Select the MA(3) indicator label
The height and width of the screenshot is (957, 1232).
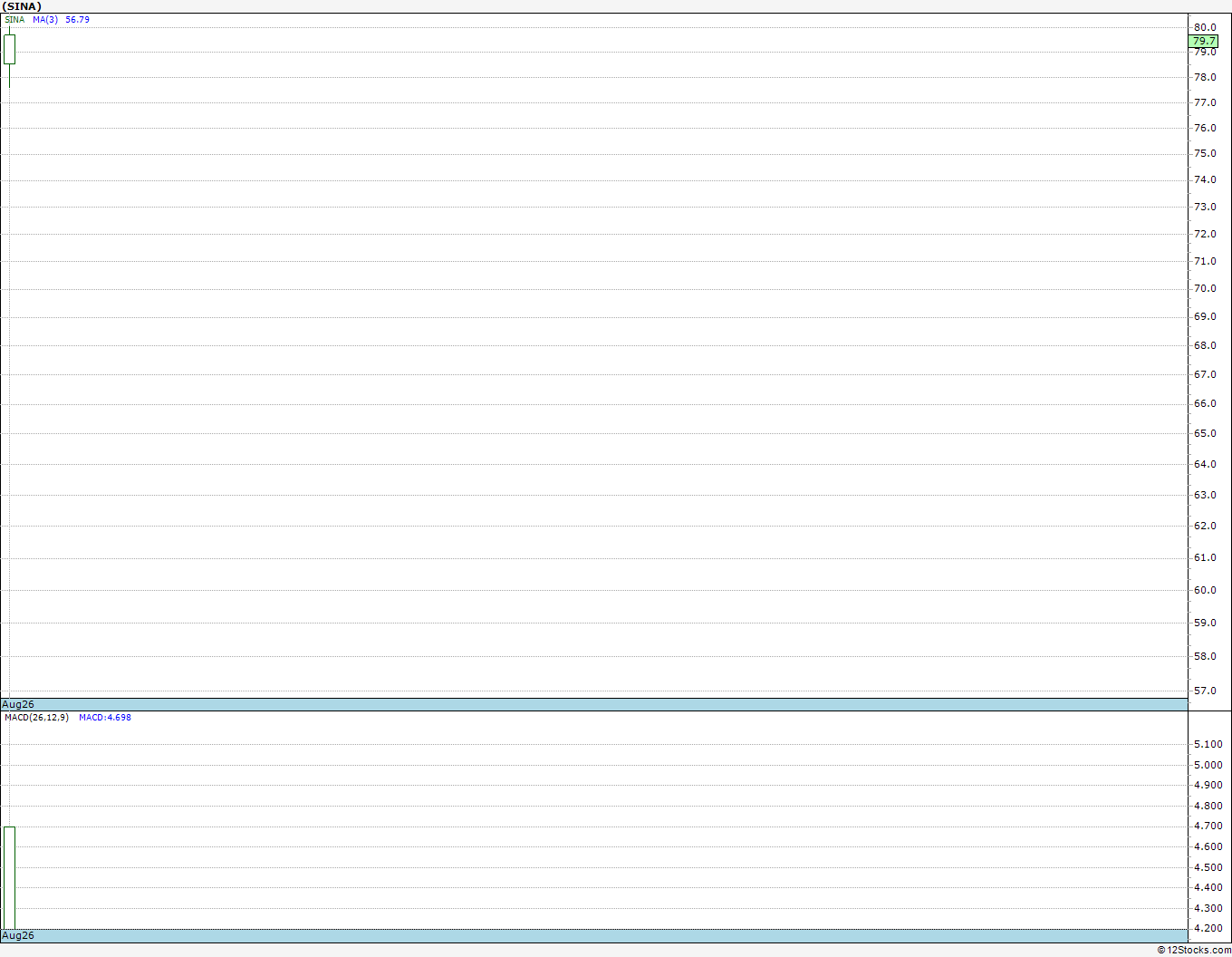tap(45, 19)
